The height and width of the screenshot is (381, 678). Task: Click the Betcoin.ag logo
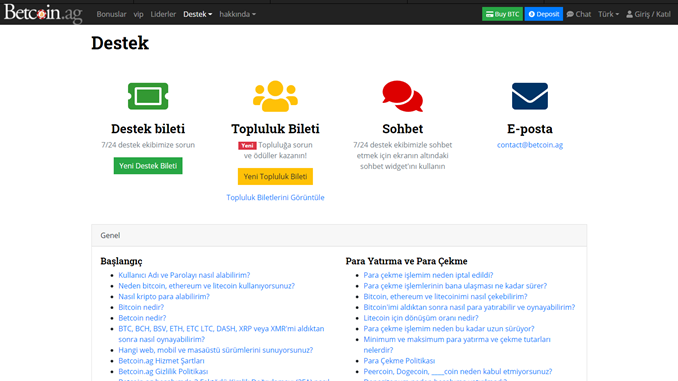point(43,13)
